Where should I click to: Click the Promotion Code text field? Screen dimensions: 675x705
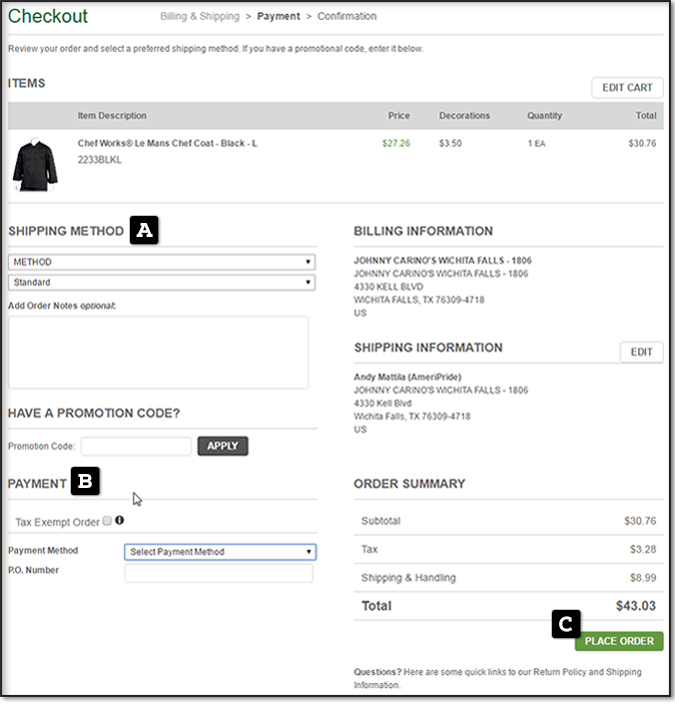point(136,446)
